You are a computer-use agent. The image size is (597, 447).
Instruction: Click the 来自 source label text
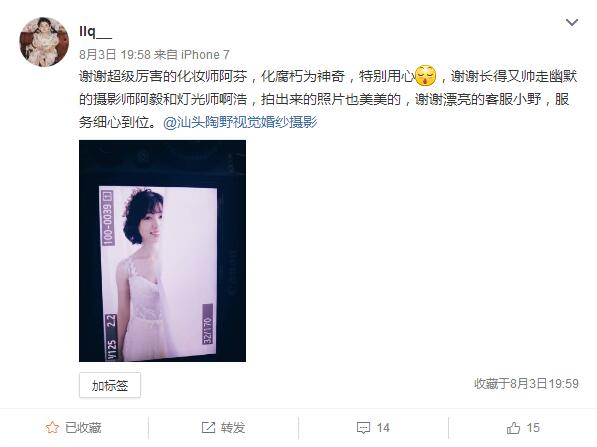click(166, 55)
